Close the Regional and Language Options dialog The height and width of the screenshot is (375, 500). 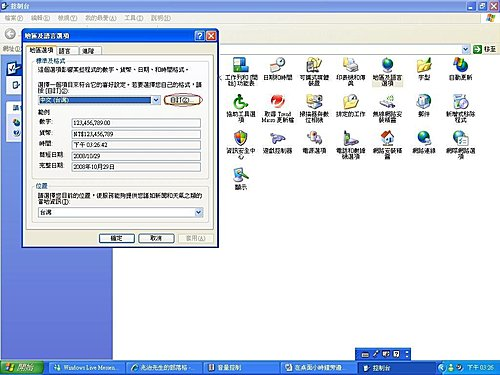pyautogui.click(x=211, y=36)
